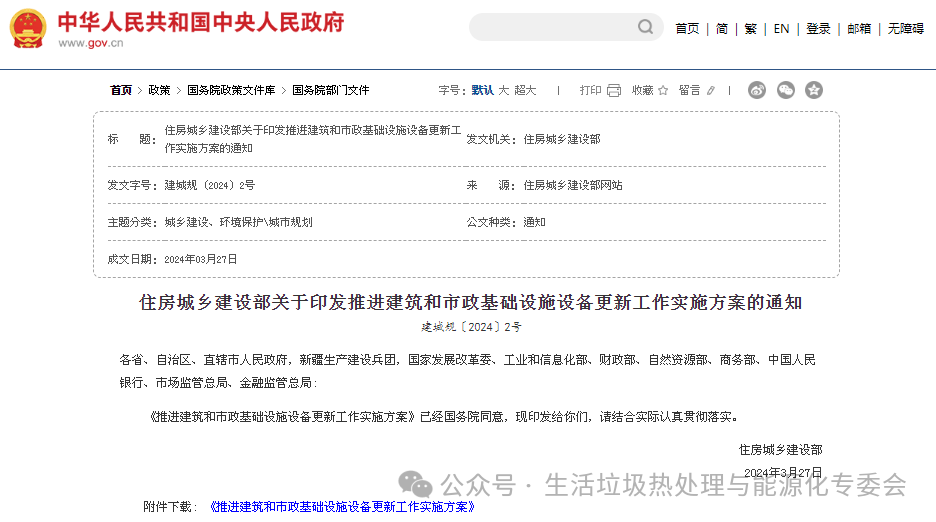
Task: Click subtitle 建城规〔2024〕2号 under headline
Action: (x=471, y=327)
